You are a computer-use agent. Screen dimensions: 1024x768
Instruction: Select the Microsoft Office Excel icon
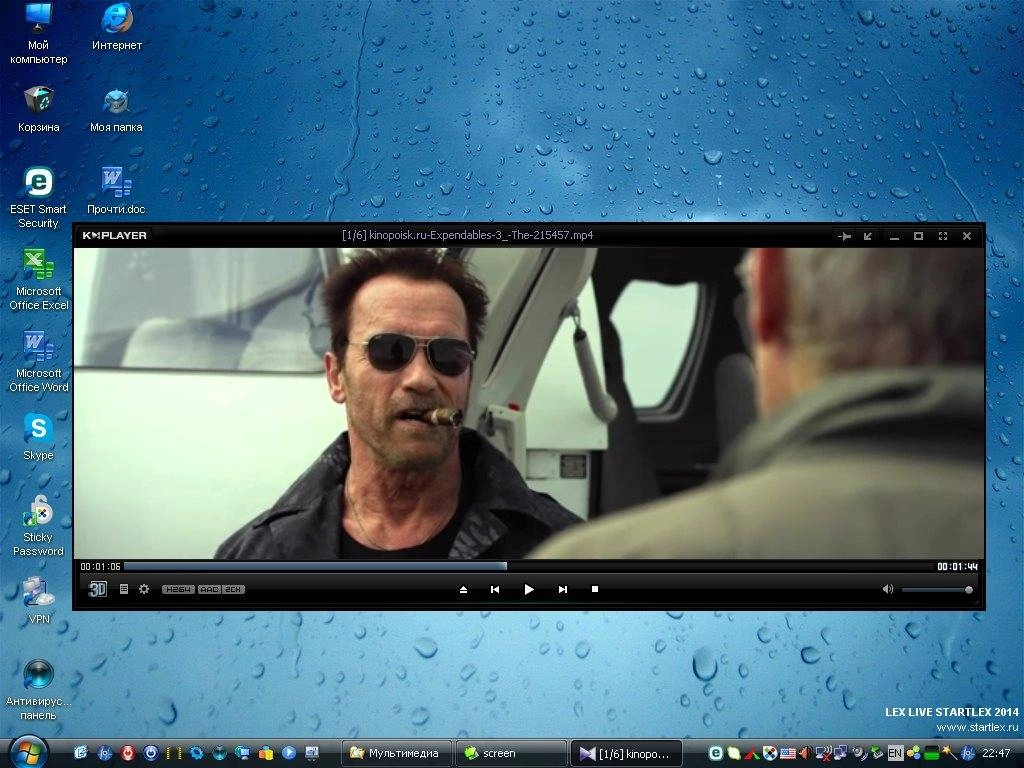pos(39,280)
